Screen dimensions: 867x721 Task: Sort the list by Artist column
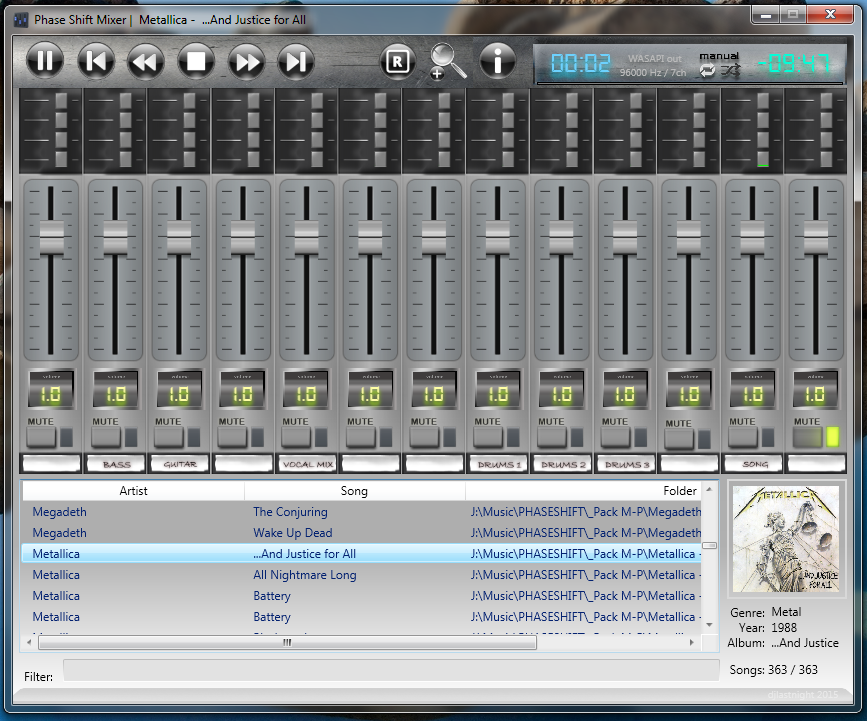133,490
